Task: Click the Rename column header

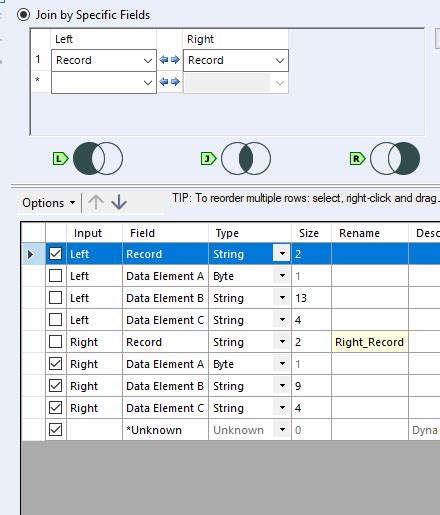Action: point(359,233)
